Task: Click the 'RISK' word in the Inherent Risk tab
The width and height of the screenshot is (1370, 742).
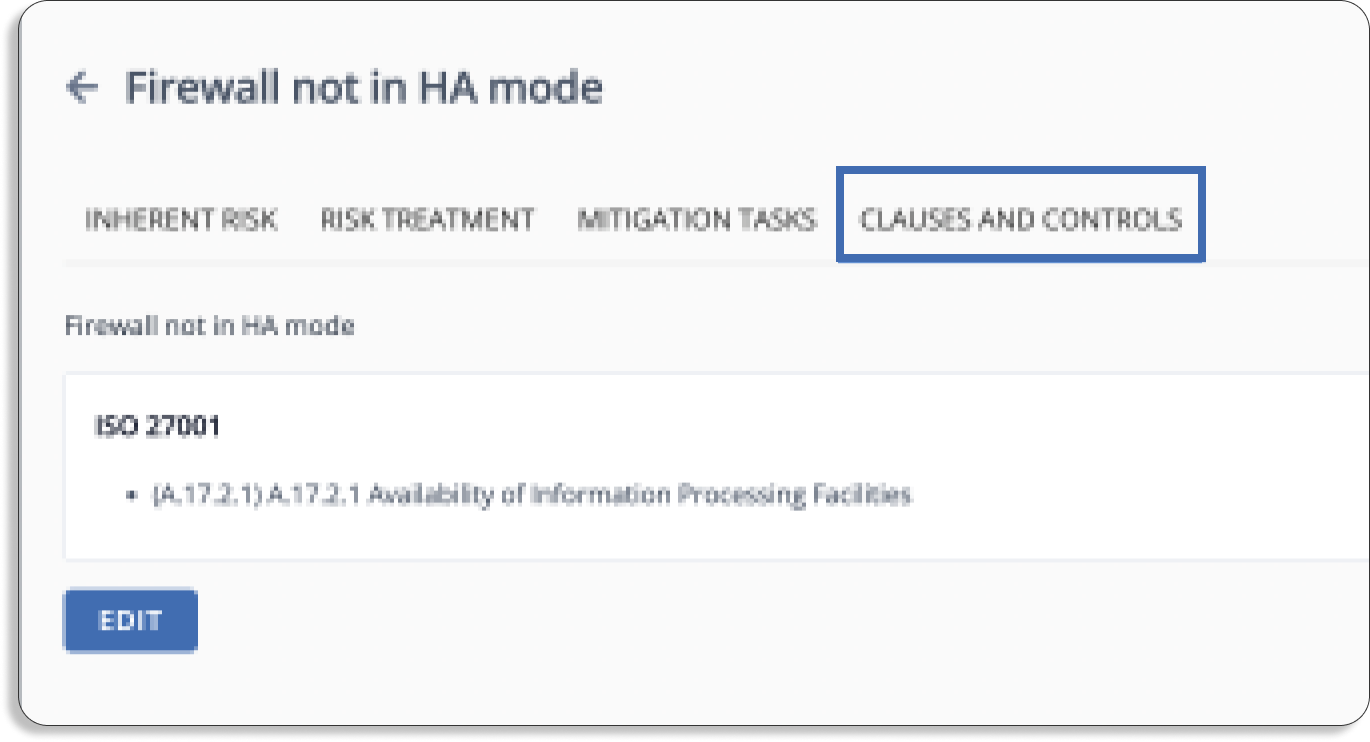Action: [250, 219]
